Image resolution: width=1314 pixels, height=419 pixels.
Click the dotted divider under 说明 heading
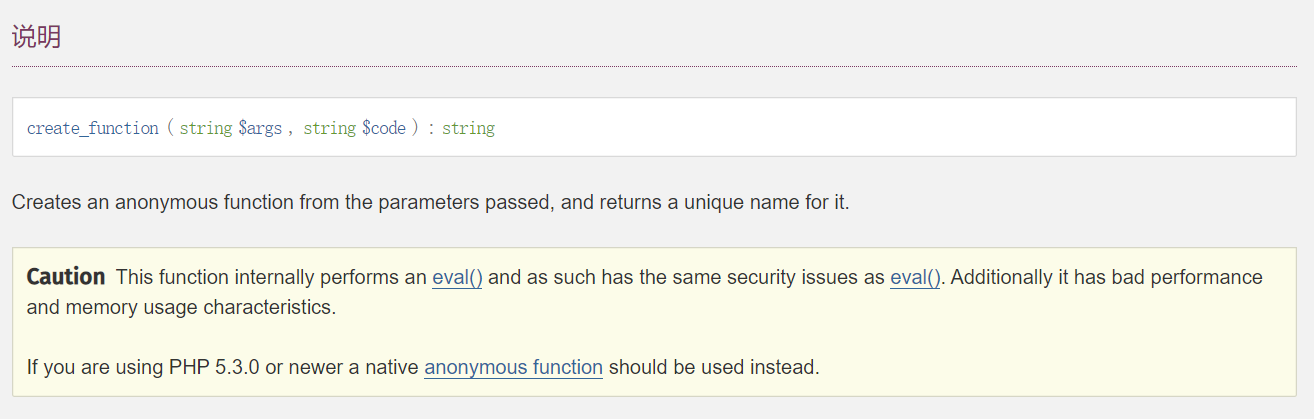point(654,66)
